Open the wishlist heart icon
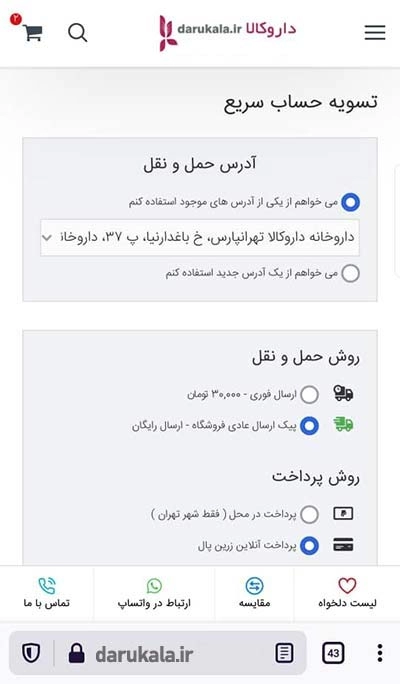The width and height of the screenshot is (400, 684). [x=347, y=585]
